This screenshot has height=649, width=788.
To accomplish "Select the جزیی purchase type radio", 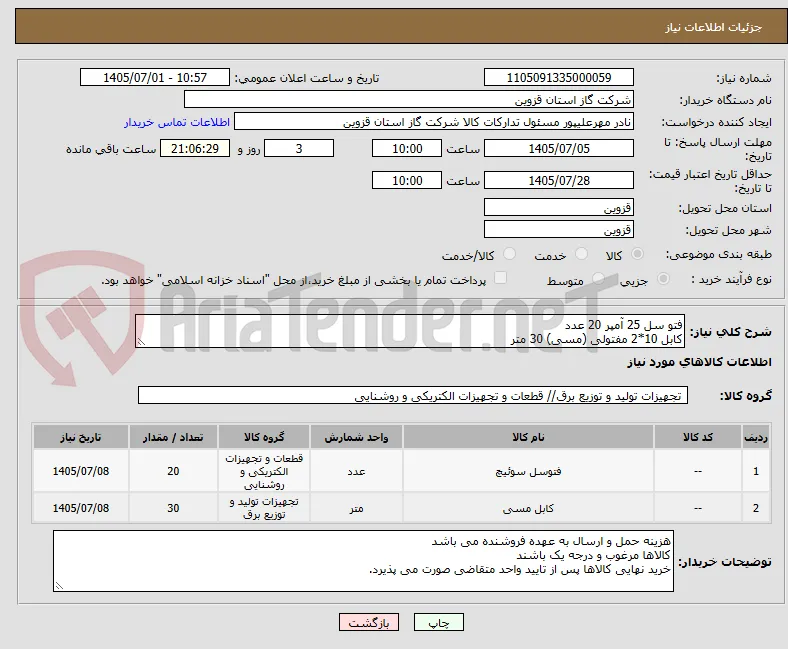I will coord(663,279).
